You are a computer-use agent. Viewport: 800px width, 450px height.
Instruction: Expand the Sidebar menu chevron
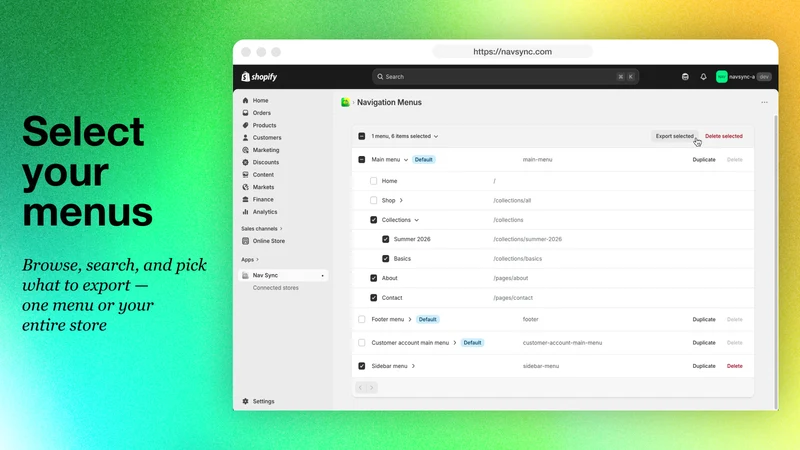click(x=413, y=366)
